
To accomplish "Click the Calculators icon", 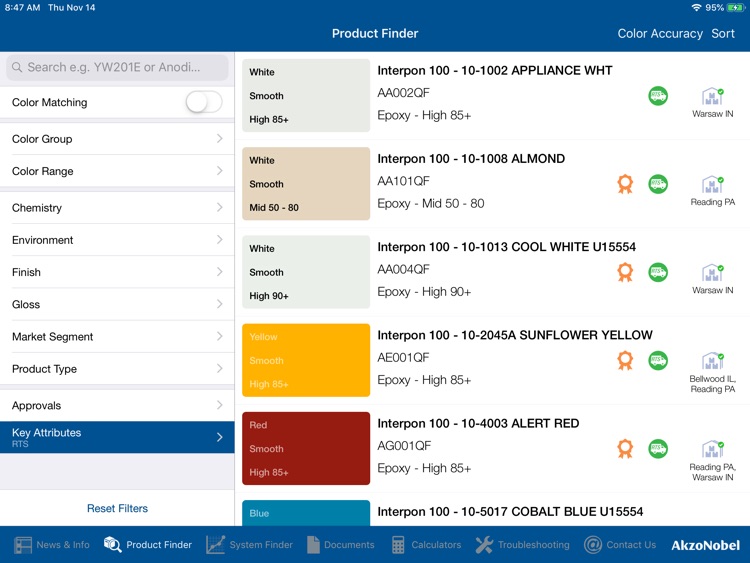I will pos(398,544).
